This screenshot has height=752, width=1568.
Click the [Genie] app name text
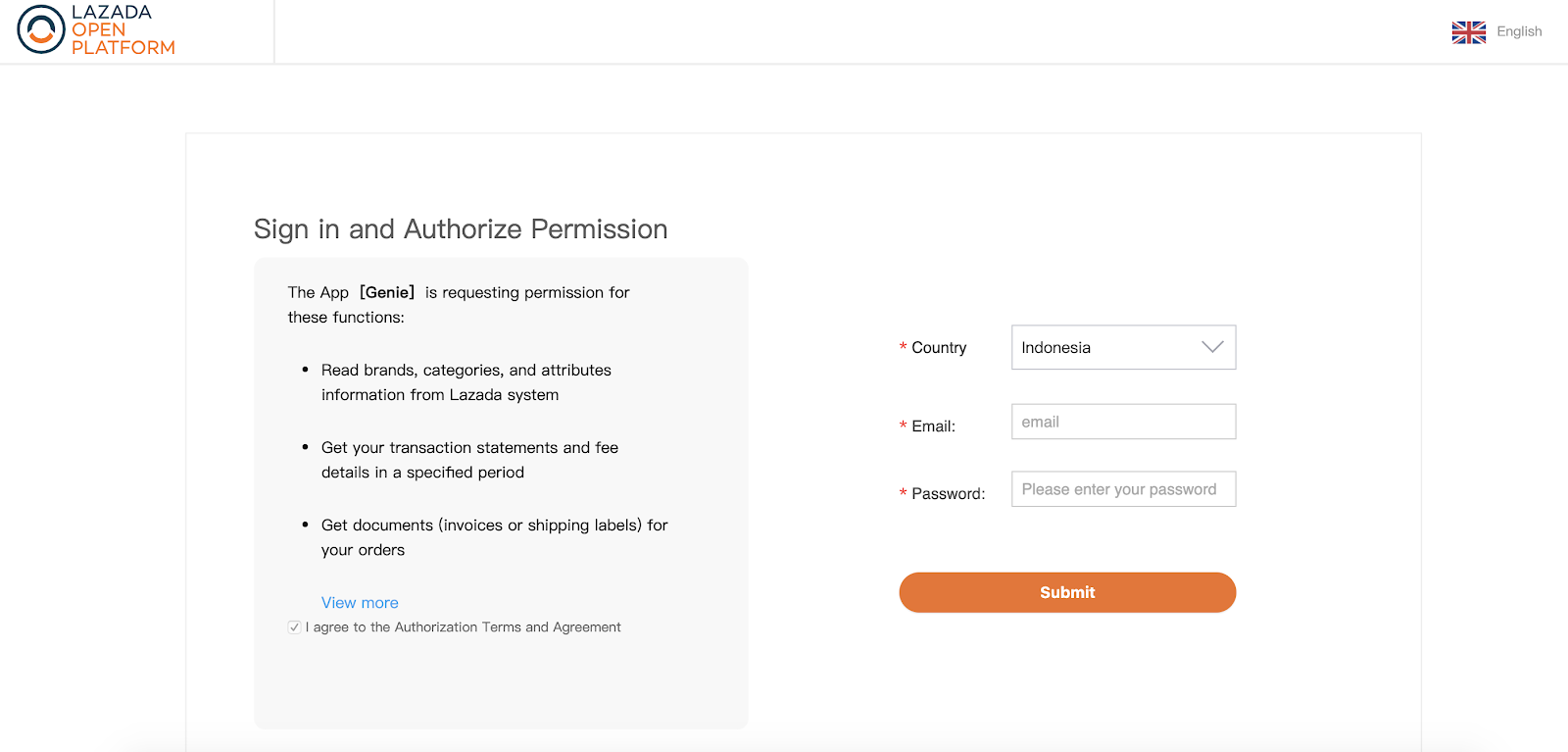pyautogui.click(x=387, y=292)
